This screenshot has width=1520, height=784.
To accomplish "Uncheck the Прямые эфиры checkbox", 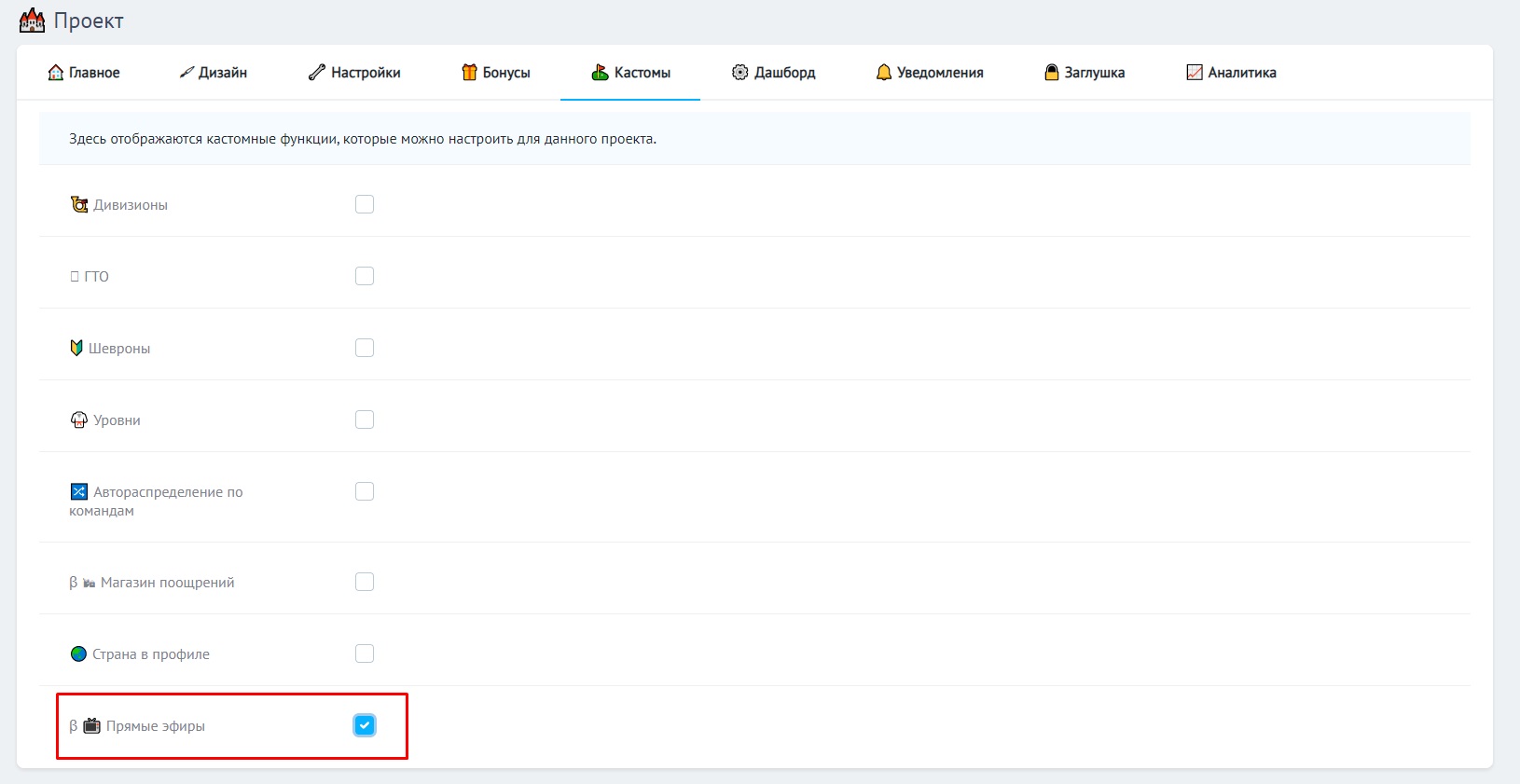I will 365,725.
